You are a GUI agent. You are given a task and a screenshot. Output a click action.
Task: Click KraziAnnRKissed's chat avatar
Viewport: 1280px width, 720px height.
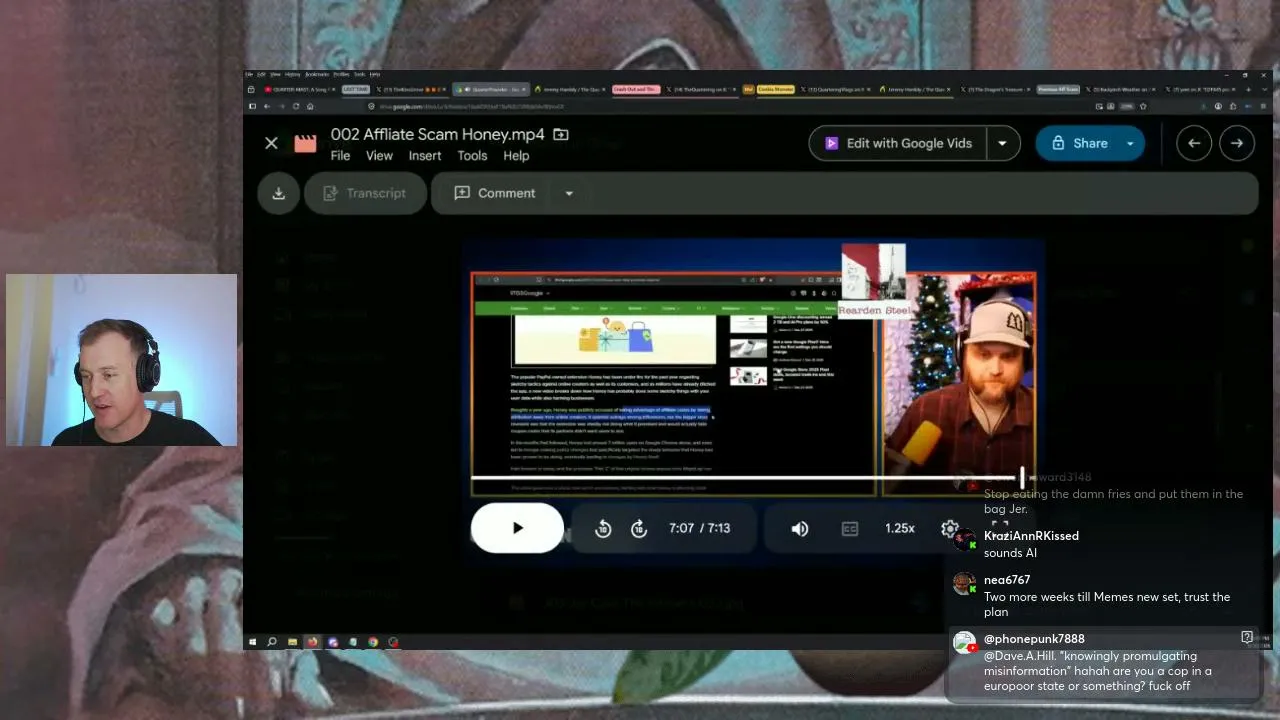(964, 540)
